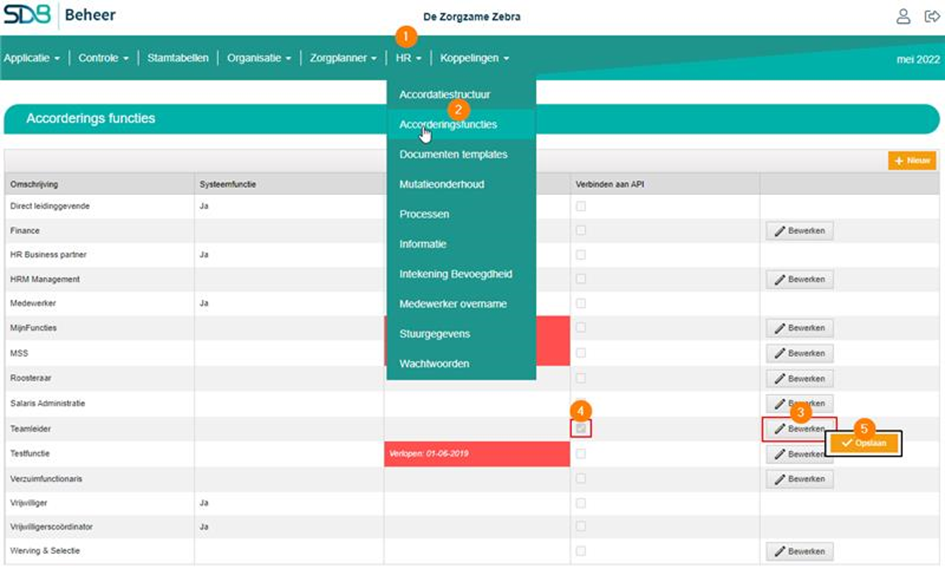Open the HR dropdown menu
This screenshot has width=945, height=569.
(x=409, y=58)
